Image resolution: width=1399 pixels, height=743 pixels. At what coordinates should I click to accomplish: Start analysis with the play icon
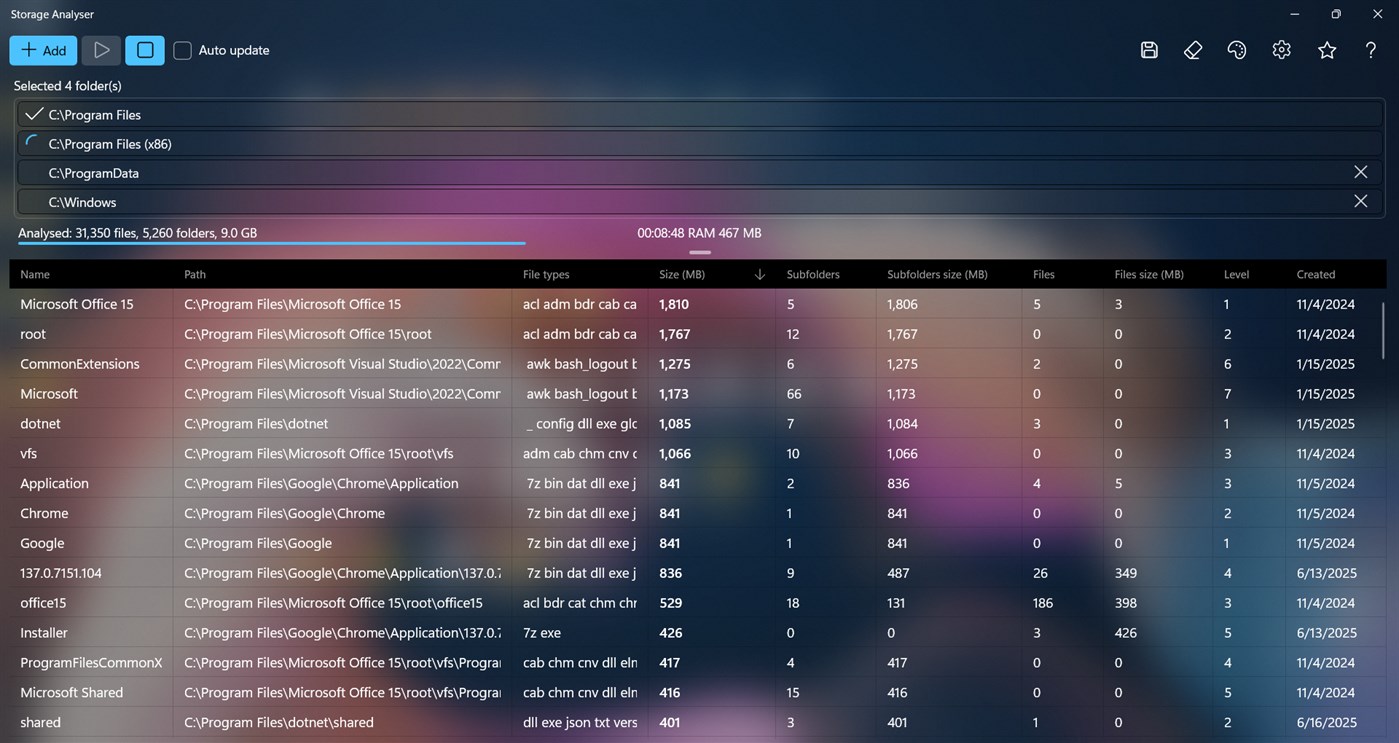100,49
